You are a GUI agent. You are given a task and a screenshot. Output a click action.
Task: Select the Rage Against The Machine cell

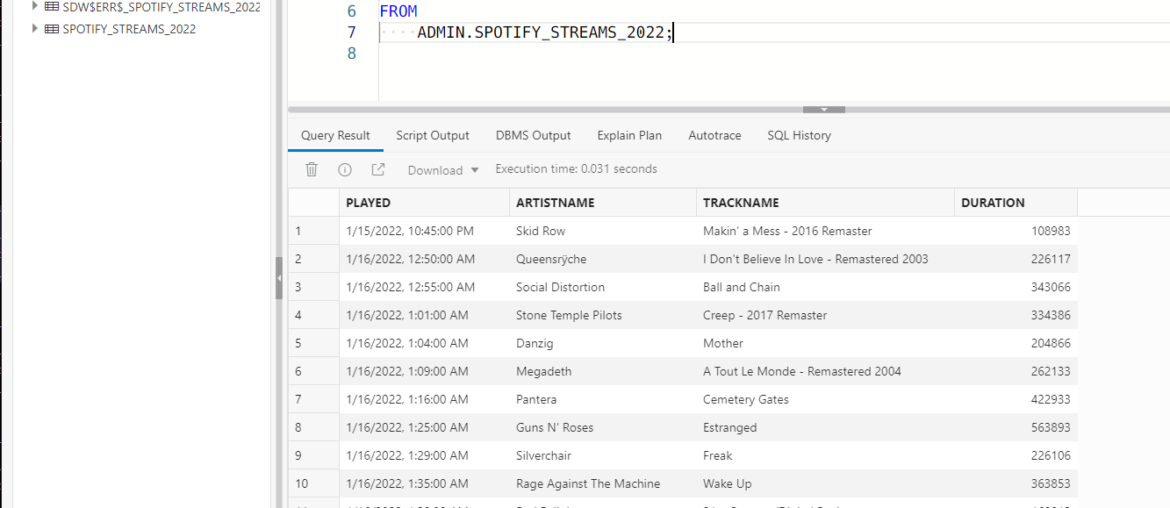click(603, 484)
